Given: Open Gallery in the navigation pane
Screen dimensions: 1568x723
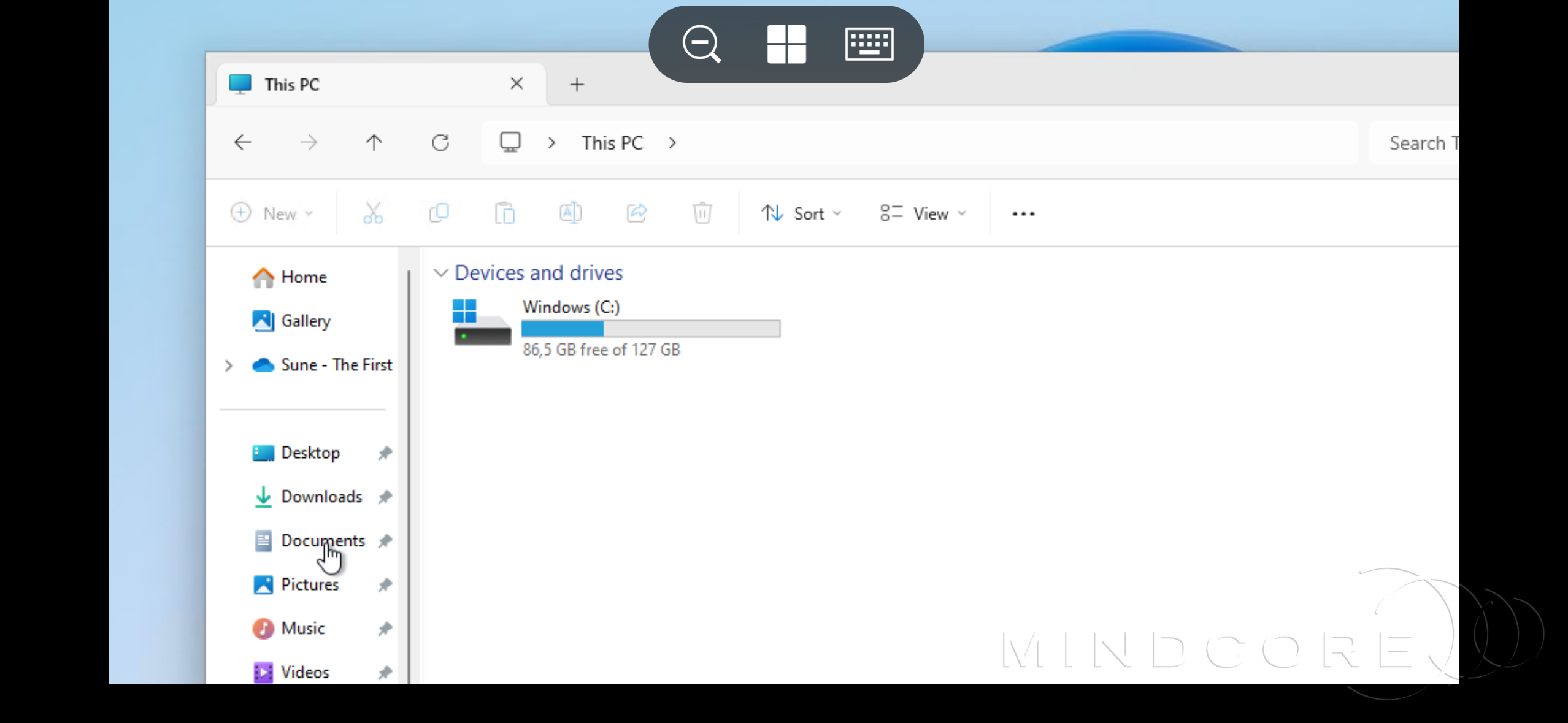Looking at the screenshot, I should click(291, 321).
